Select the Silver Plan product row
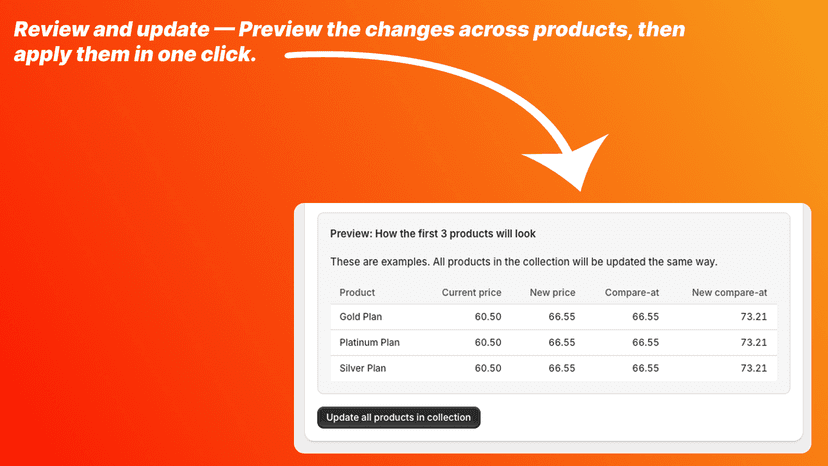The height and width of the screenshot is (466, 828). [x=553, y=368]
